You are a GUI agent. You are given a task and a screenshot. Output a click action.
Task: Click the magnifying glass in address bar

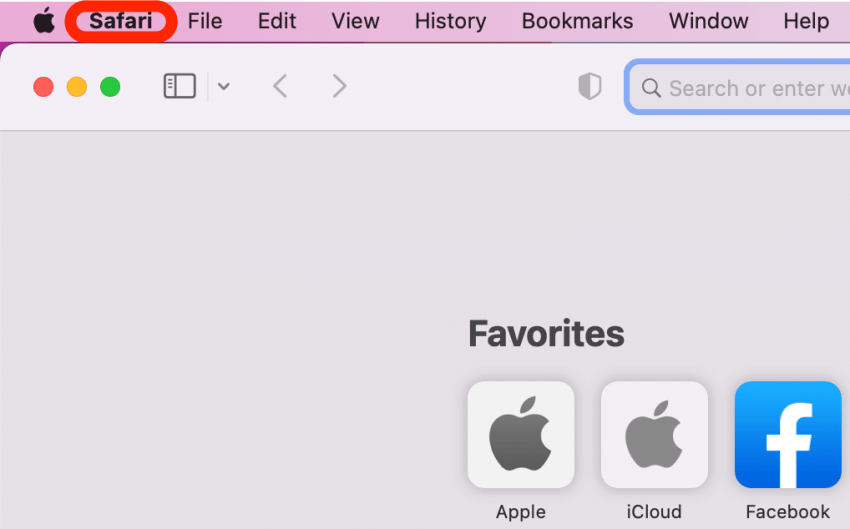pyautogui.click(x=651, y=88)
